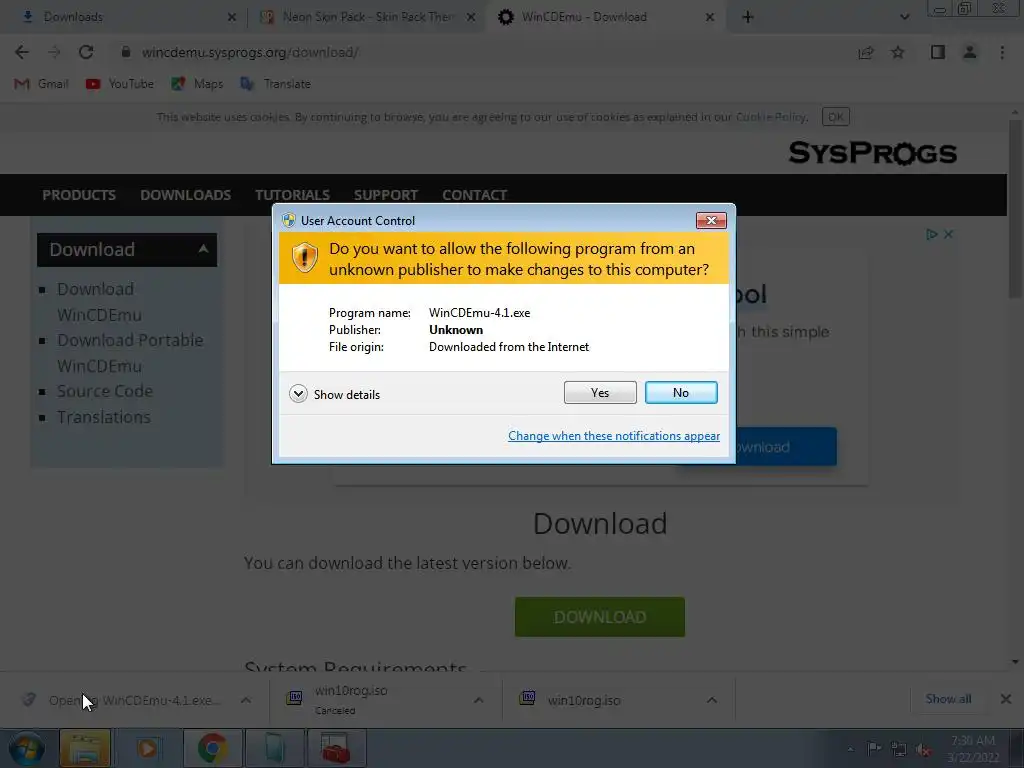Image resolution: width=1024 pixels, height=768 pixels.
Task: Open CONTACT menu
Action: (475, 195)
